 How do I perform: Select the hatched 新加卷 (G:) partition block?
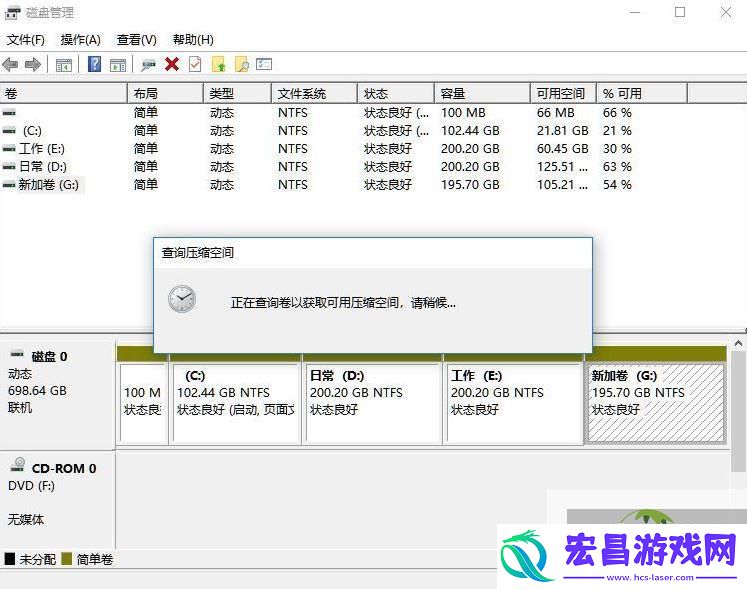pos(656,403)
